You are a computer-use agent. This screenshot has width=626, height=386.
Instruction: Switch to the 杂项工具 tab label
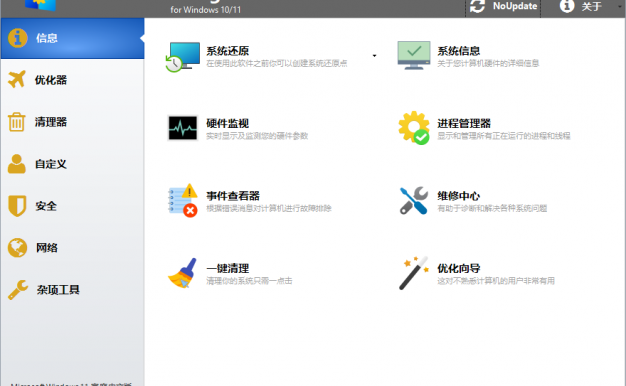(x=58, y=290)
